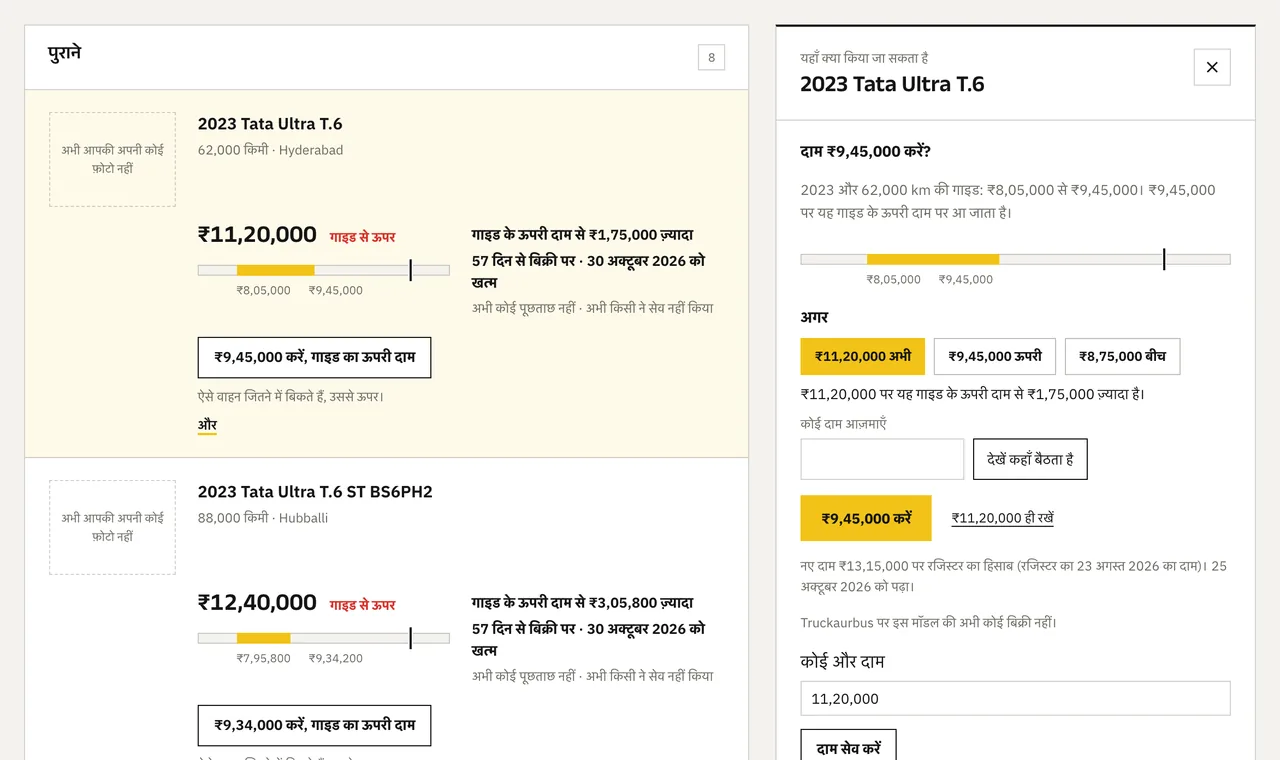Viewport: 1280px width, 760px height.
Task: Click the photo placeholder of the Hyderabad listing
Action: point(112,160)
